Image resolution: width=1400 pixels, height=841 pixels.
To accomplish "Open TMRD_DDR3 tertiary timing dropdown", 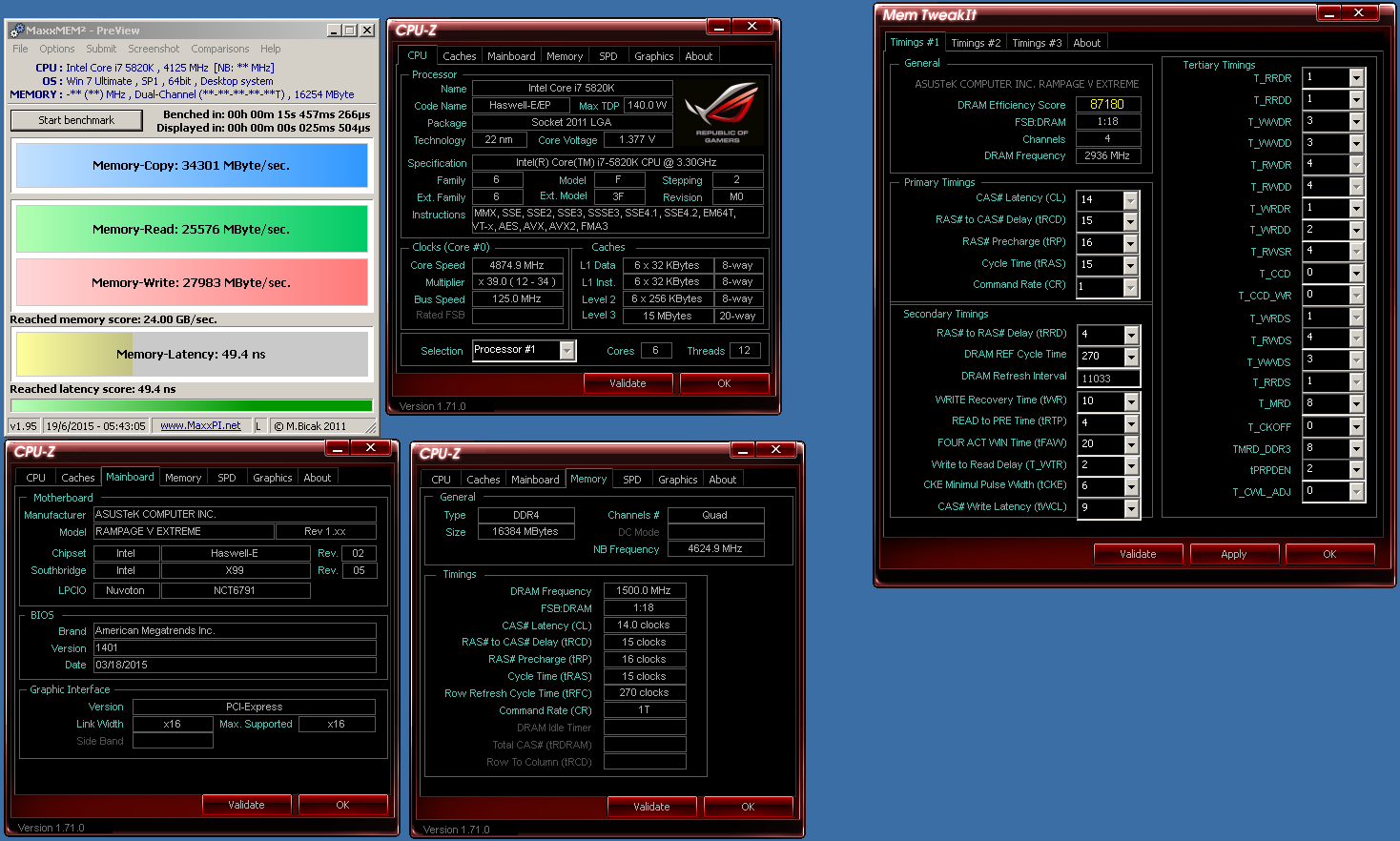I will (1356, 447).
